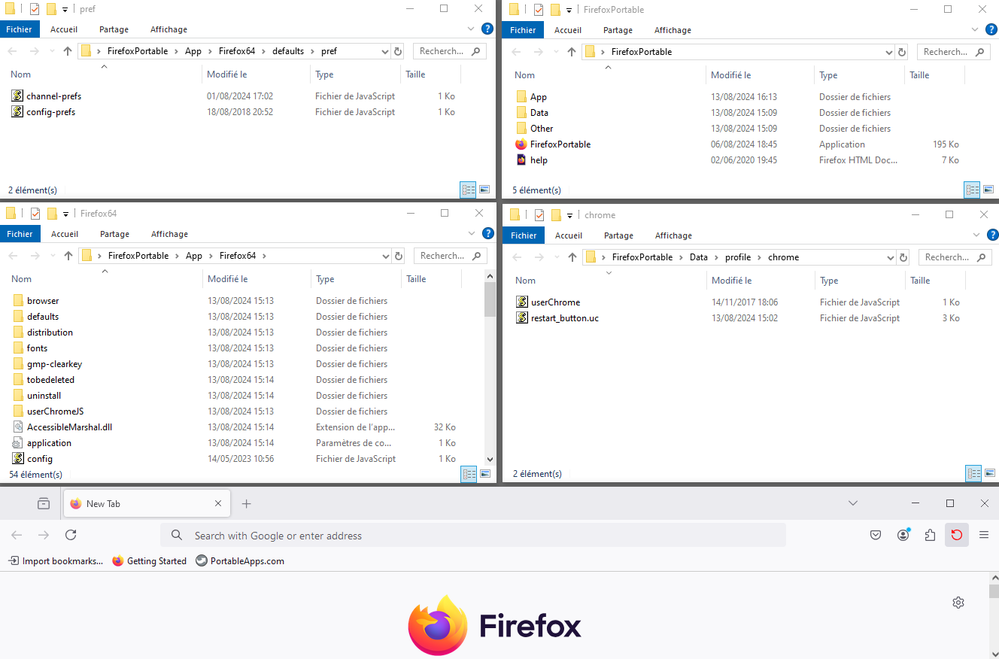Expand address history dropdown in Firefox64 window
Screen dimensions: 999x659
tap(385, 256)
